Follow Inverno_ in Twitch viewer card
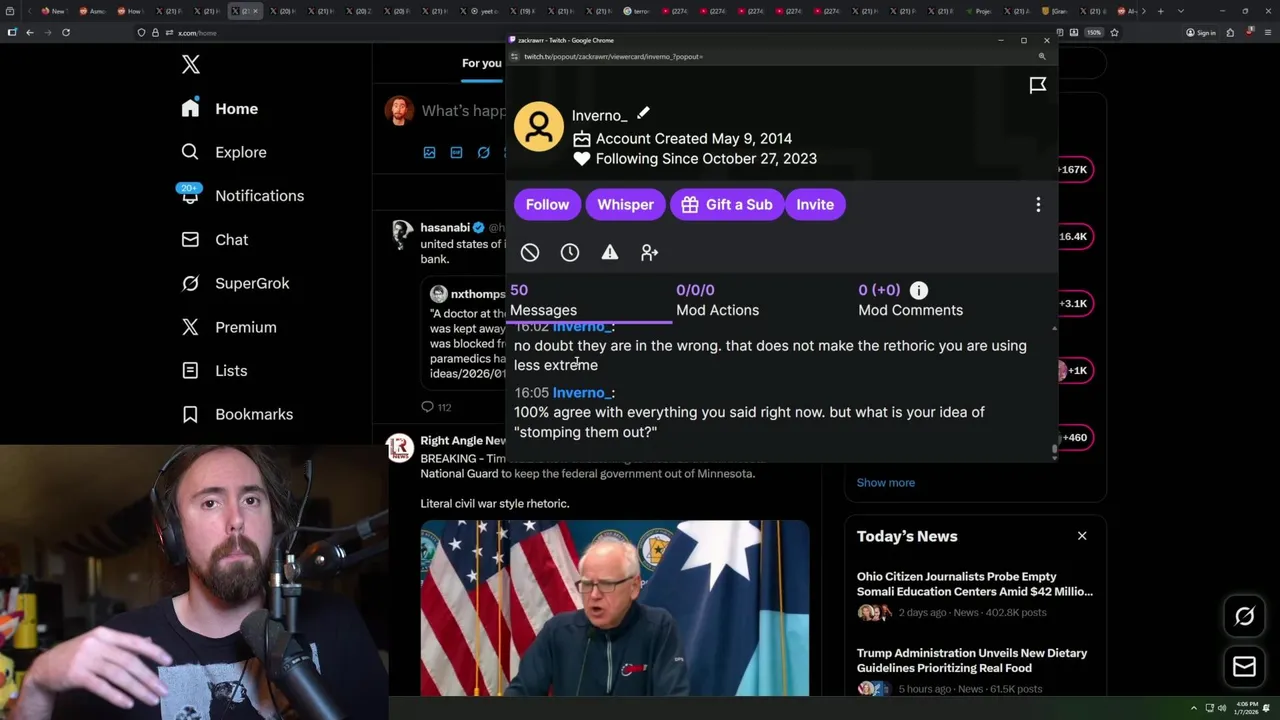The height and width of the screenshot is (720, 1280). (x=547, y=204)
